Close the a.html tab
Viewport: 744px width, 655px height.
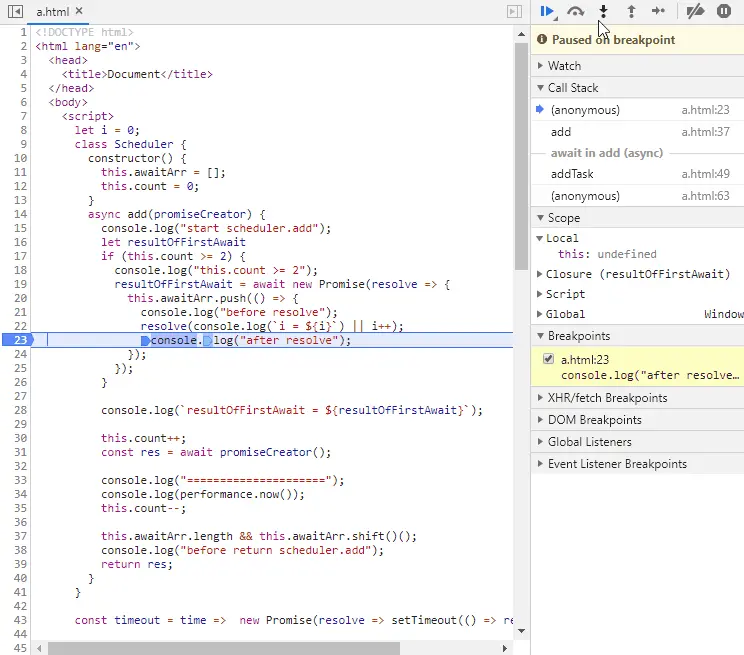[79, 10]
